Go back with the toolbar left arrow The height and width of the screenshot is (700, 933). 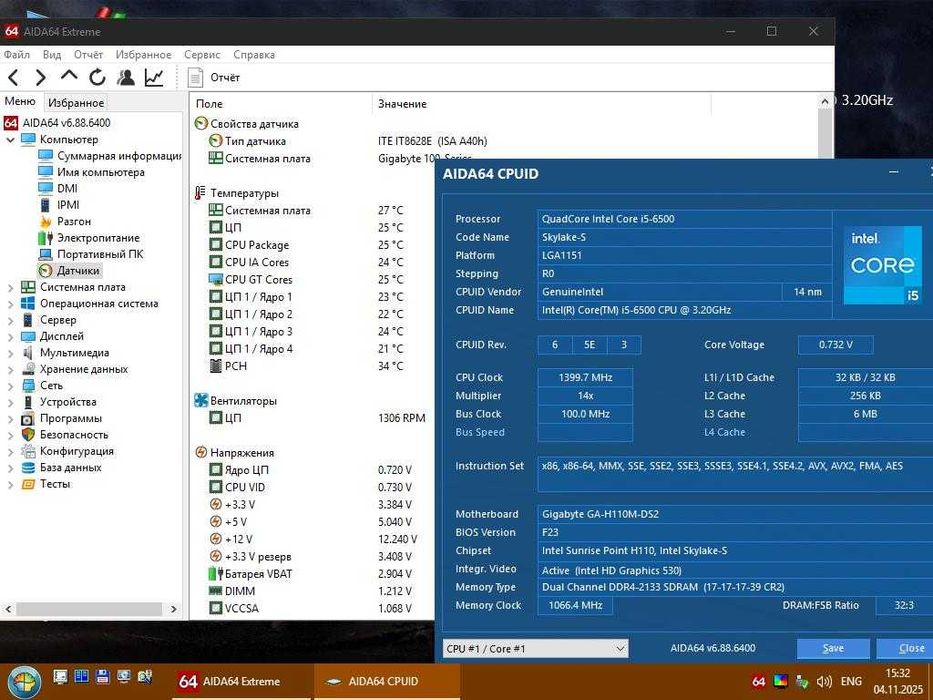point(13,77)
